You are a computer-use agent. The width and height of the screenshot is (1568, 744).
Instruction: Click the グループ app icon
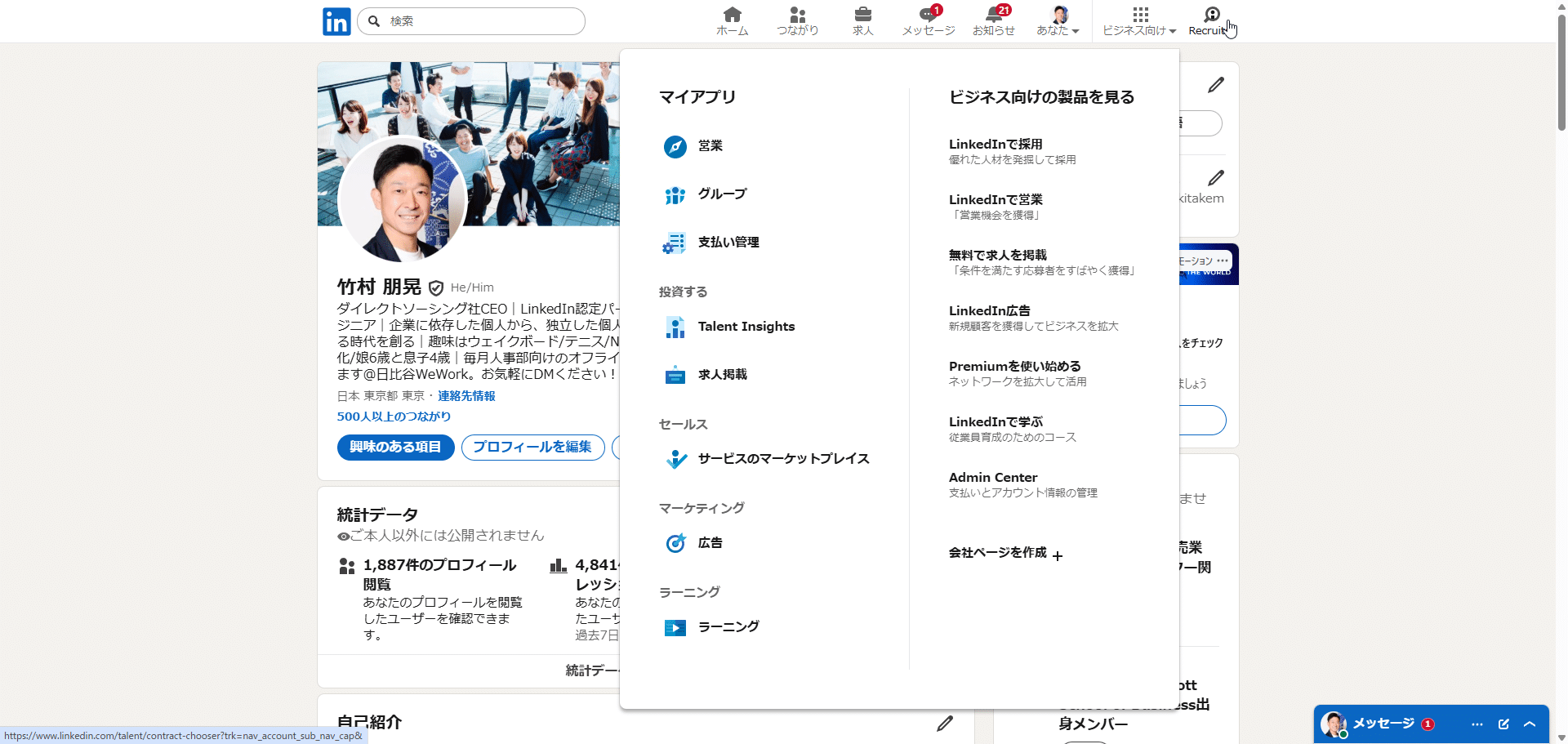click(x=675, y=195)
